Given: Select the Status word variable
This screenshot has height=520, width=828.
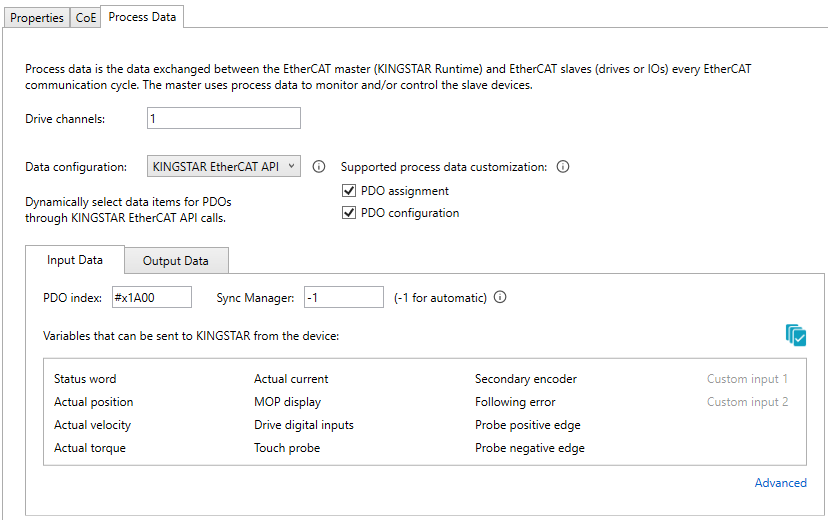Looking at the screenshot, I should point(85,379).
